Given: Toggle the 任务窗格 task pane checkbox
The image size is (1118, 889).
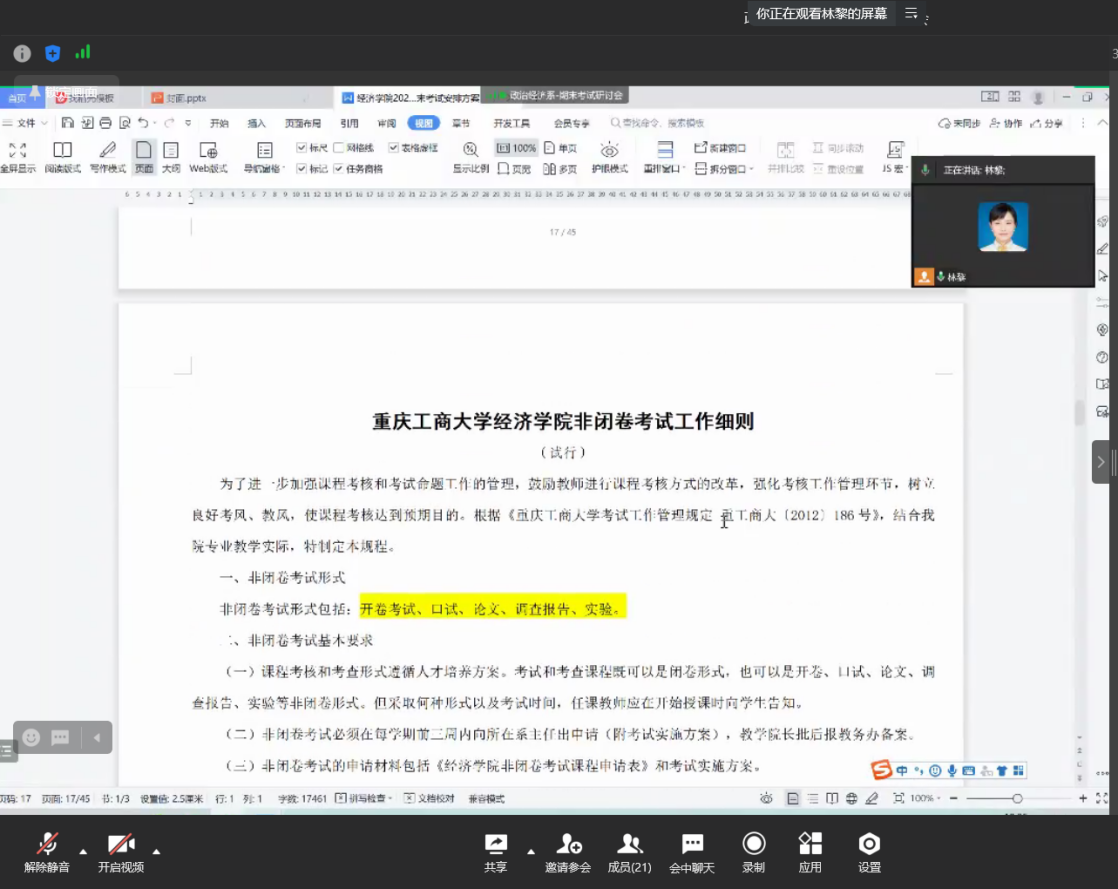Looking at the screenshot, I should [339, 169].
